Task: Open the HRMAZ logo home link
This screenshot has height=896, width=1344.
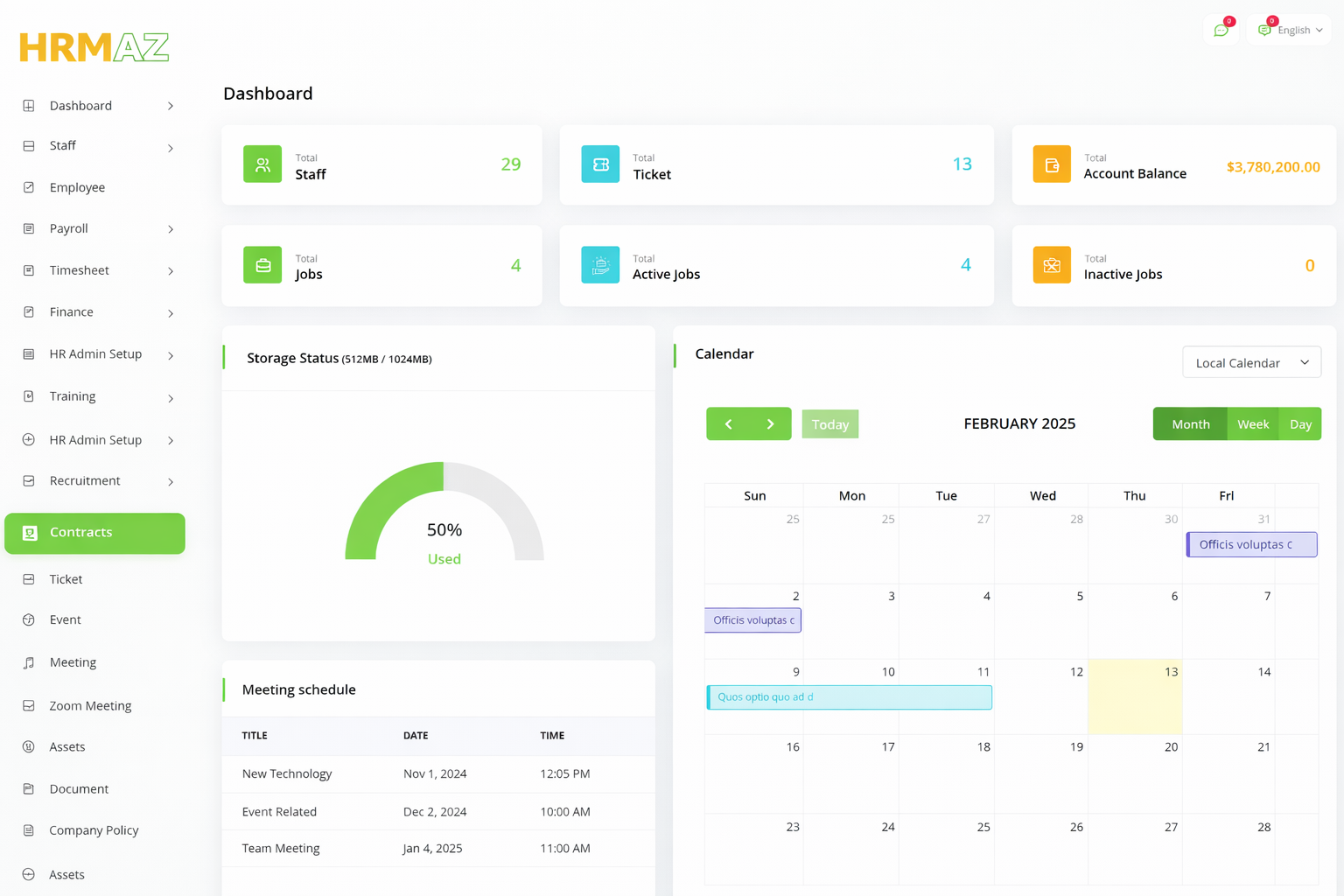Action: click(x=94, y=47)
